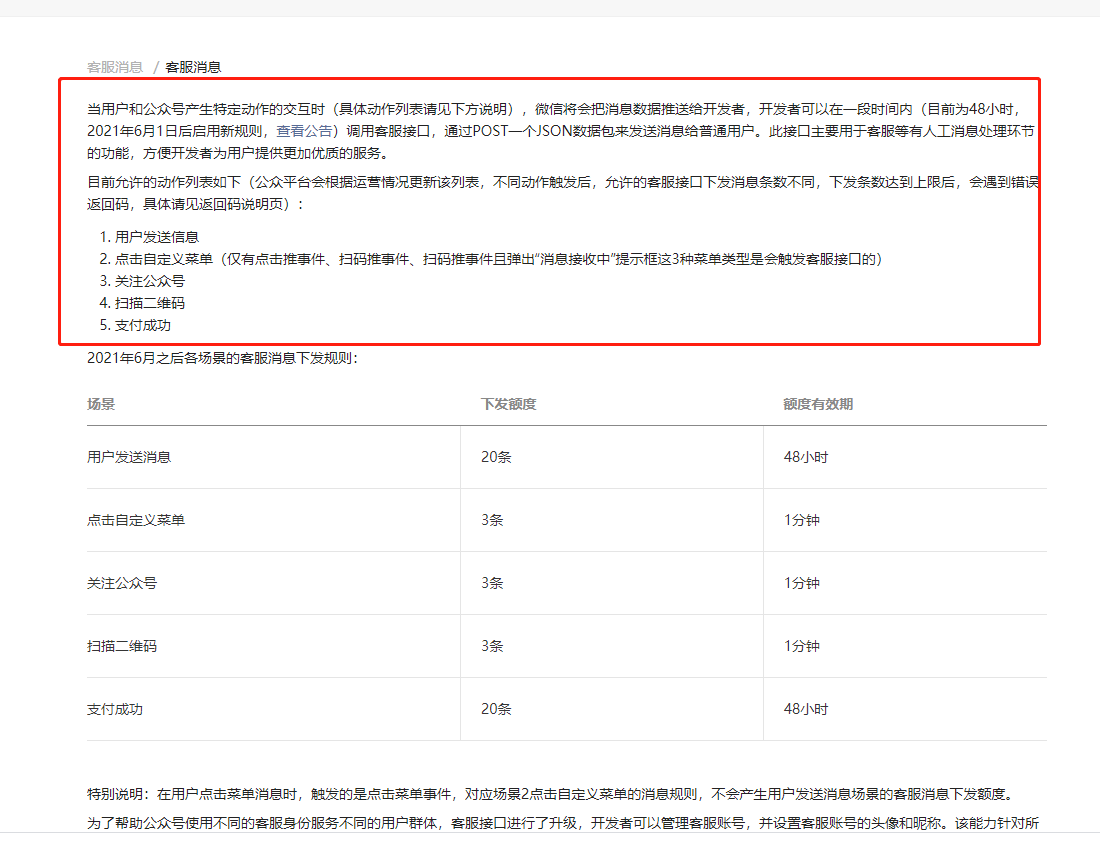
Task: Select 3条 in 点击自定义菜单 row
Action: [x=492, y=520]
